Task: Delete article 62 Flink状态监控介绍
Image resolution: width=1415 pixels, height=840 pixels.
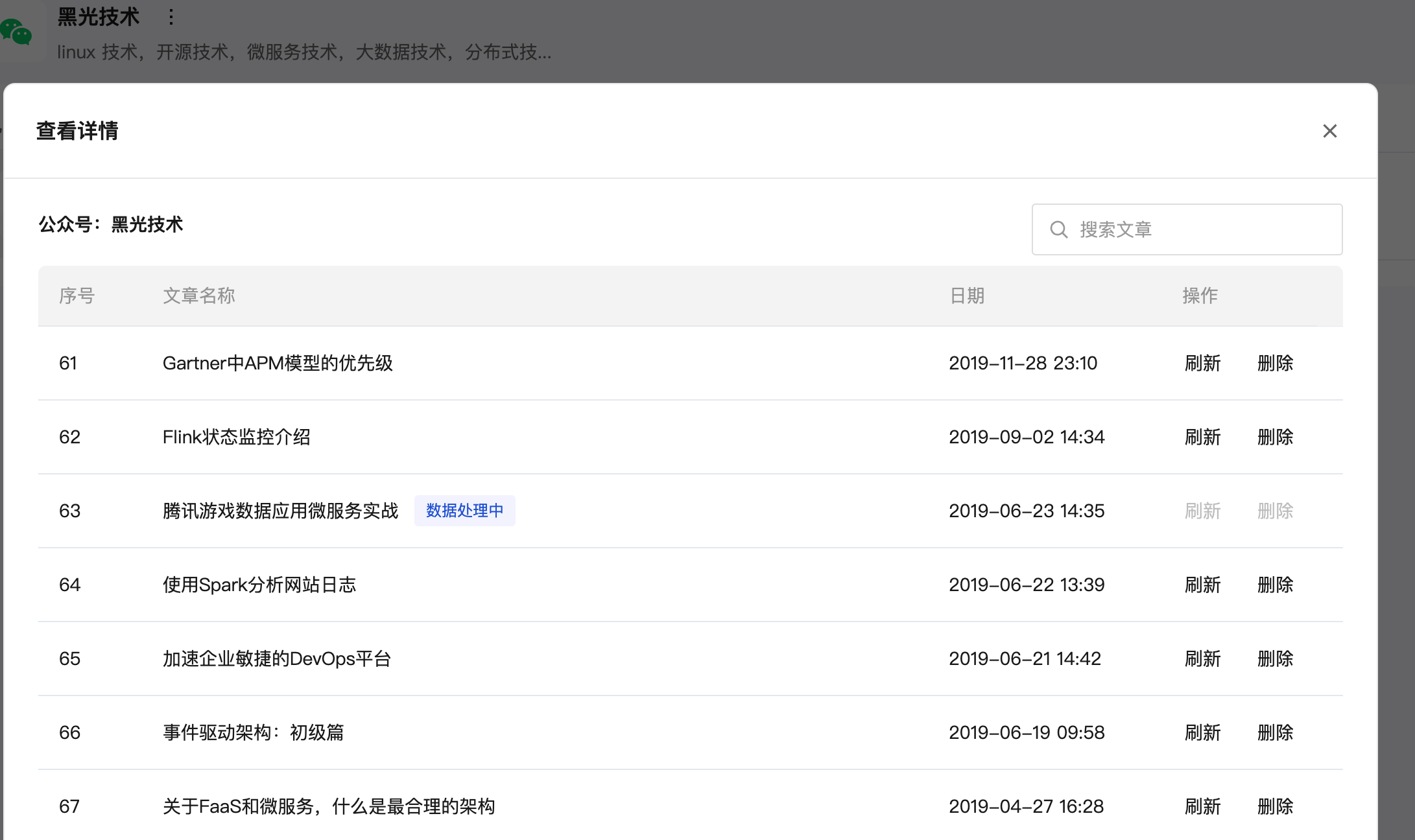Action: tap(1275, 437)
